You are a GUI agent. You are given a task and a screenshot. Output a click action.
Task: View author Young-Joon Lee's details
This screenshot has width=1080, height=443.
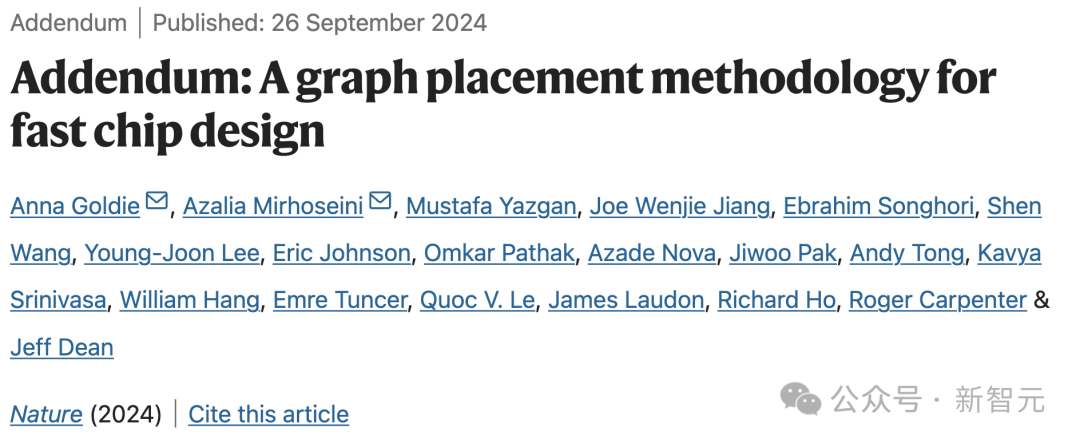[172, 253]
